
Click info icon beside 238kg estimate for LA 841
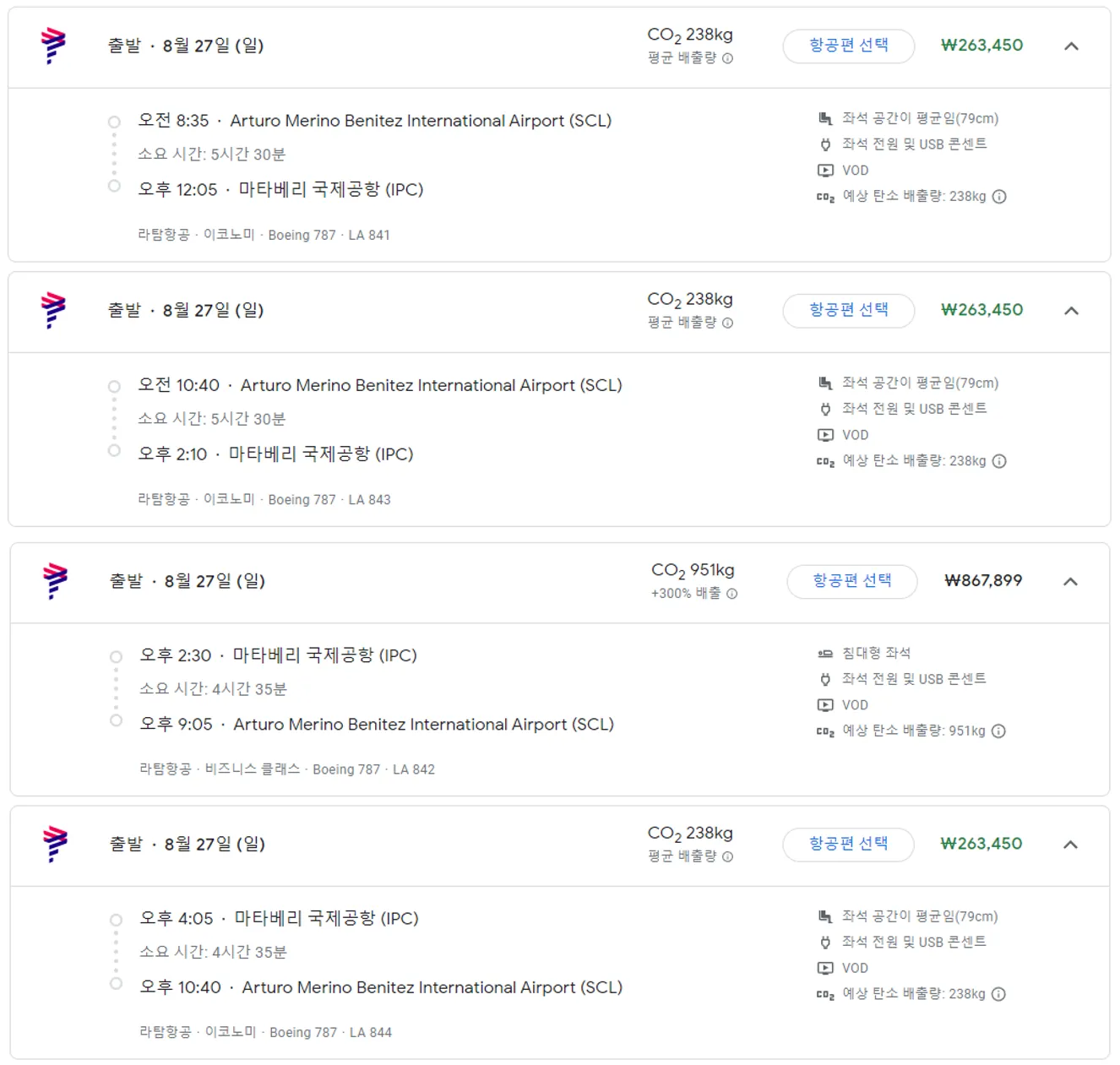tap(999, 197)
